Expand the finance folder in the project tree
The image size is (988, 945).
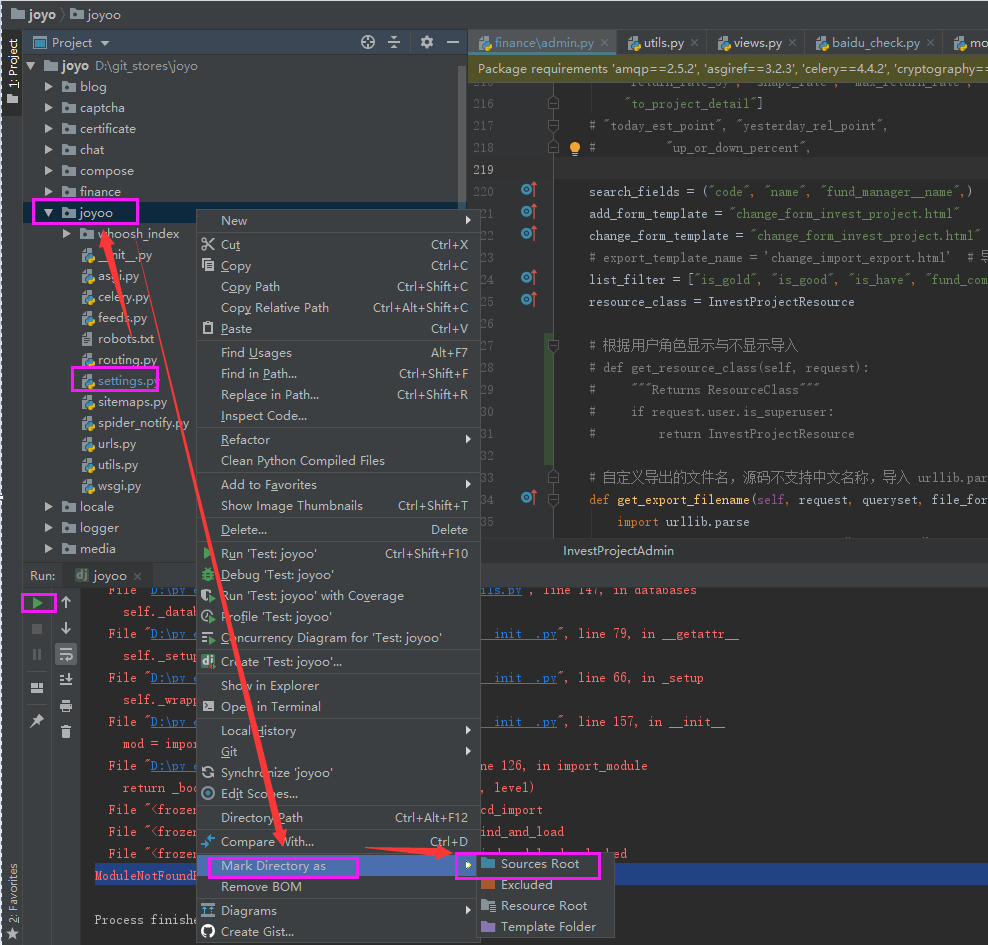[49, 191]
